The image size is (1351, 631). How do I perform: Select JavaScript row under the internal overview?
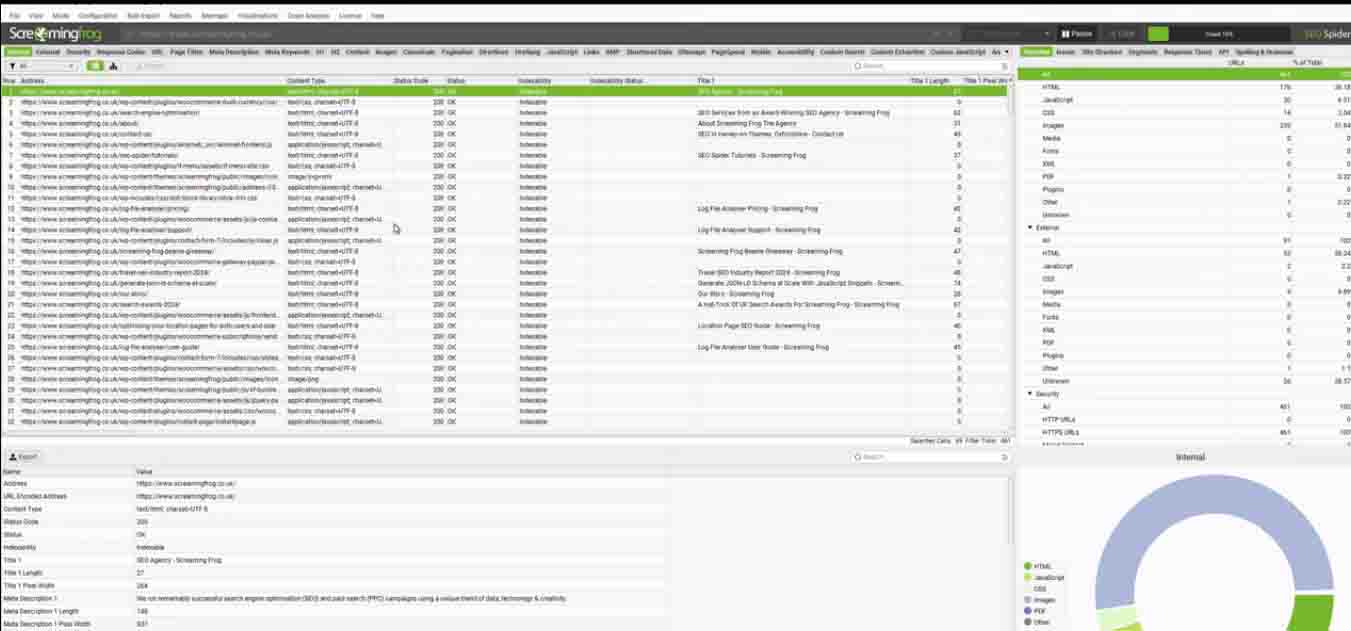[x=1185, y=100]
